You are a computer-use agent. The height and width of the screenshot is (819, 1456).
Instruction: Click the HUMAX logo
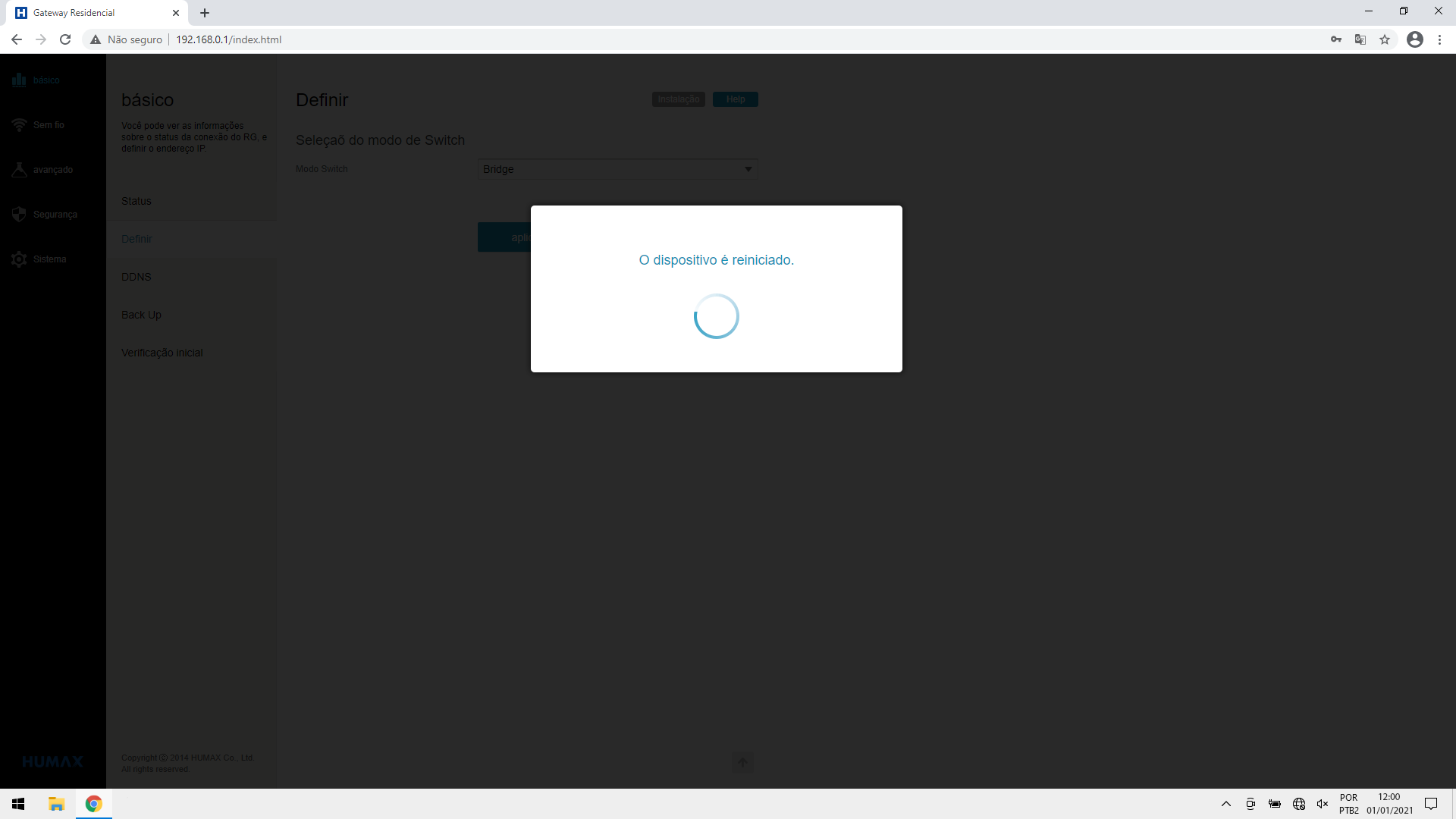tap(52, 761)
